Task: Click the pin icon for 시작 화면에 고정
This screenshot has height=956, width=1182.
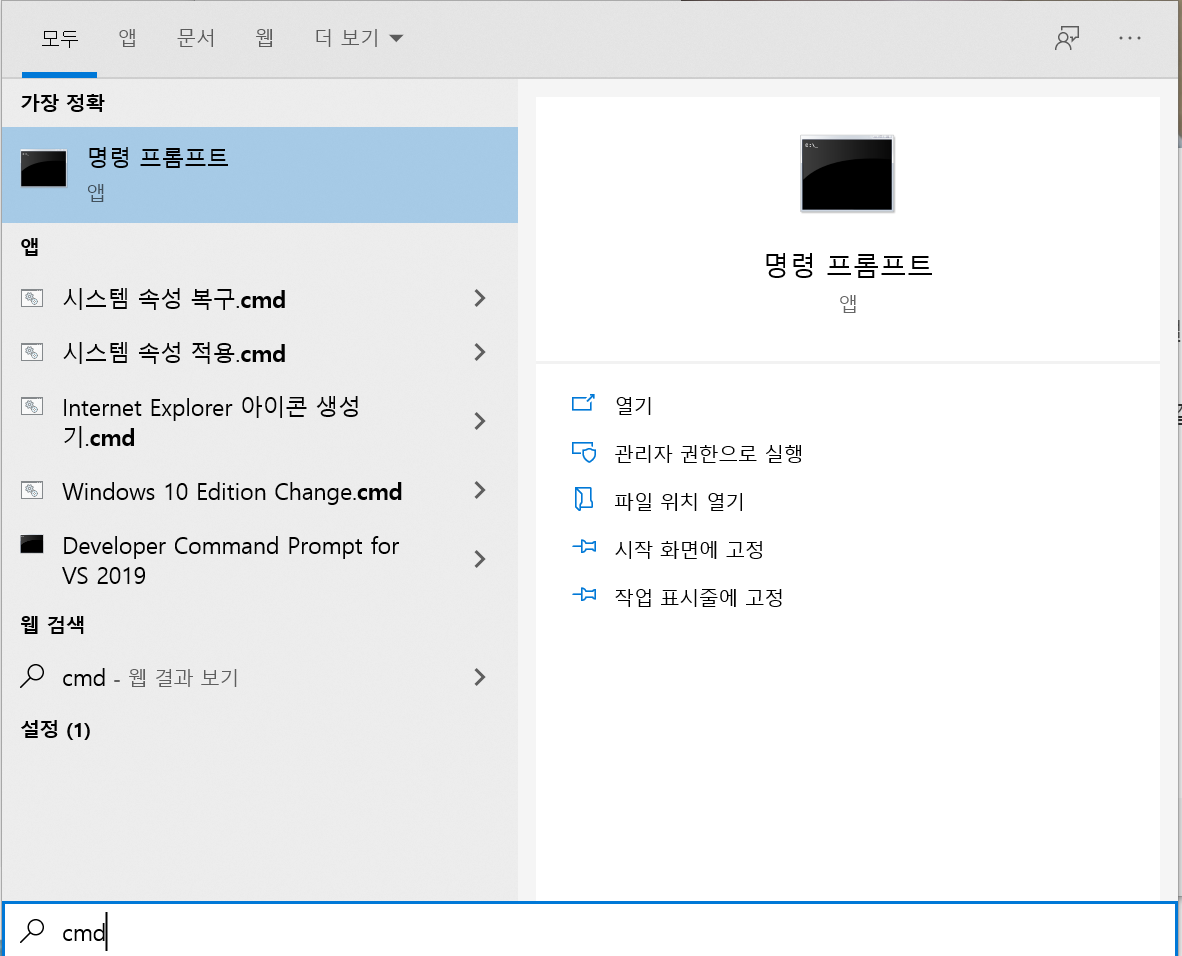Action: point(584,547)
